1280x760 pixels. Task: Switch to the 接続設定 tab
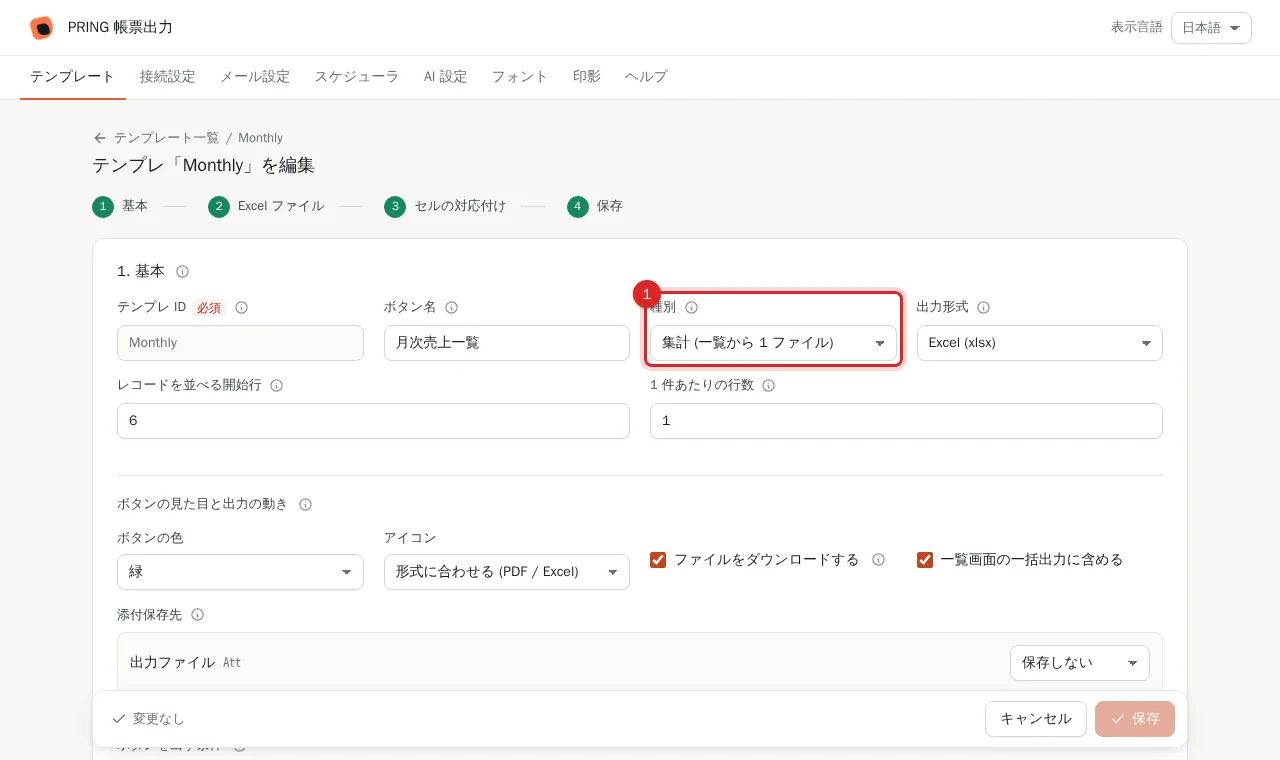[x=168, y=77]
